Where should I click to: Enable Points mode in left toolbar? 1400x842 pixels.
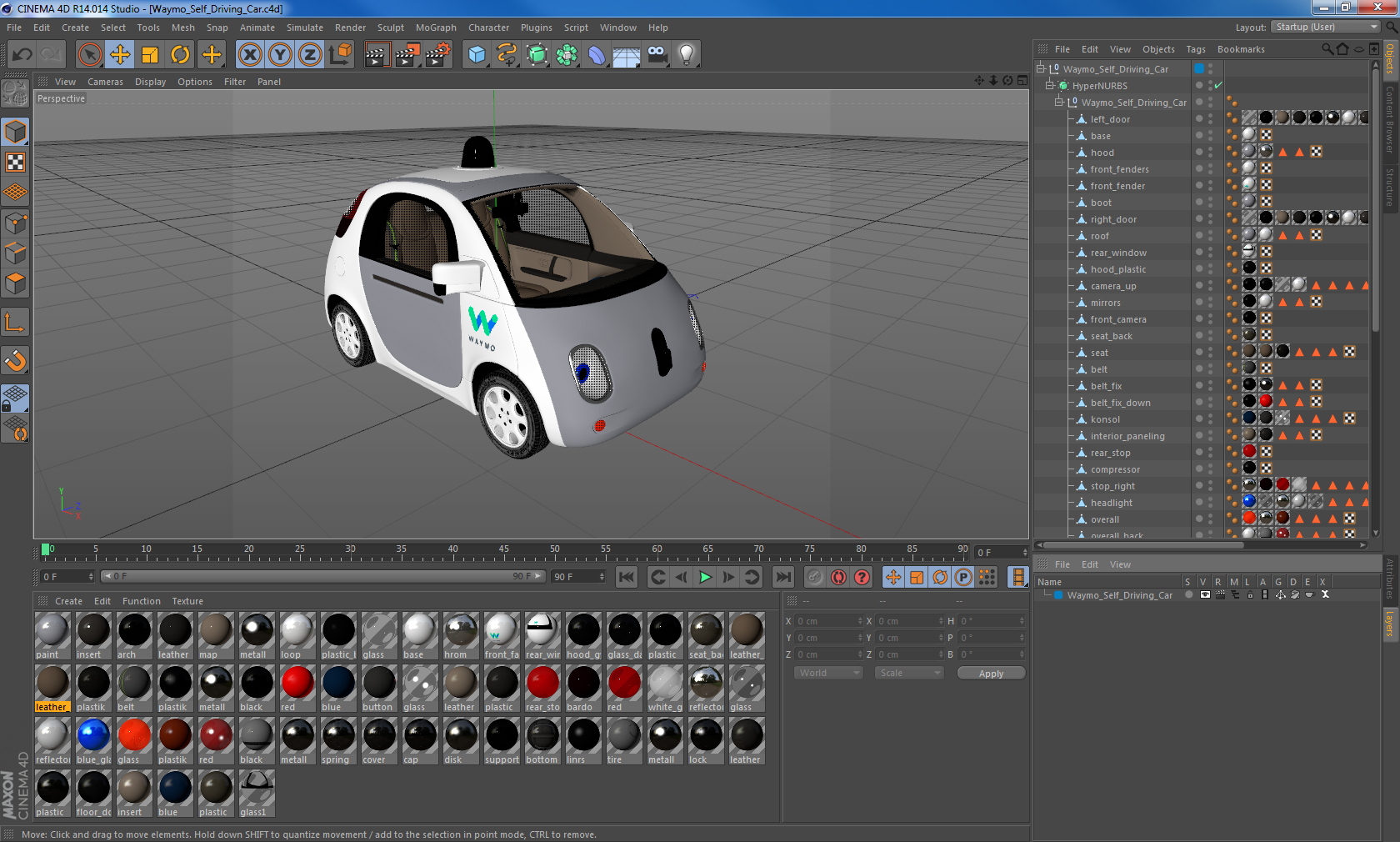point(15,223)
